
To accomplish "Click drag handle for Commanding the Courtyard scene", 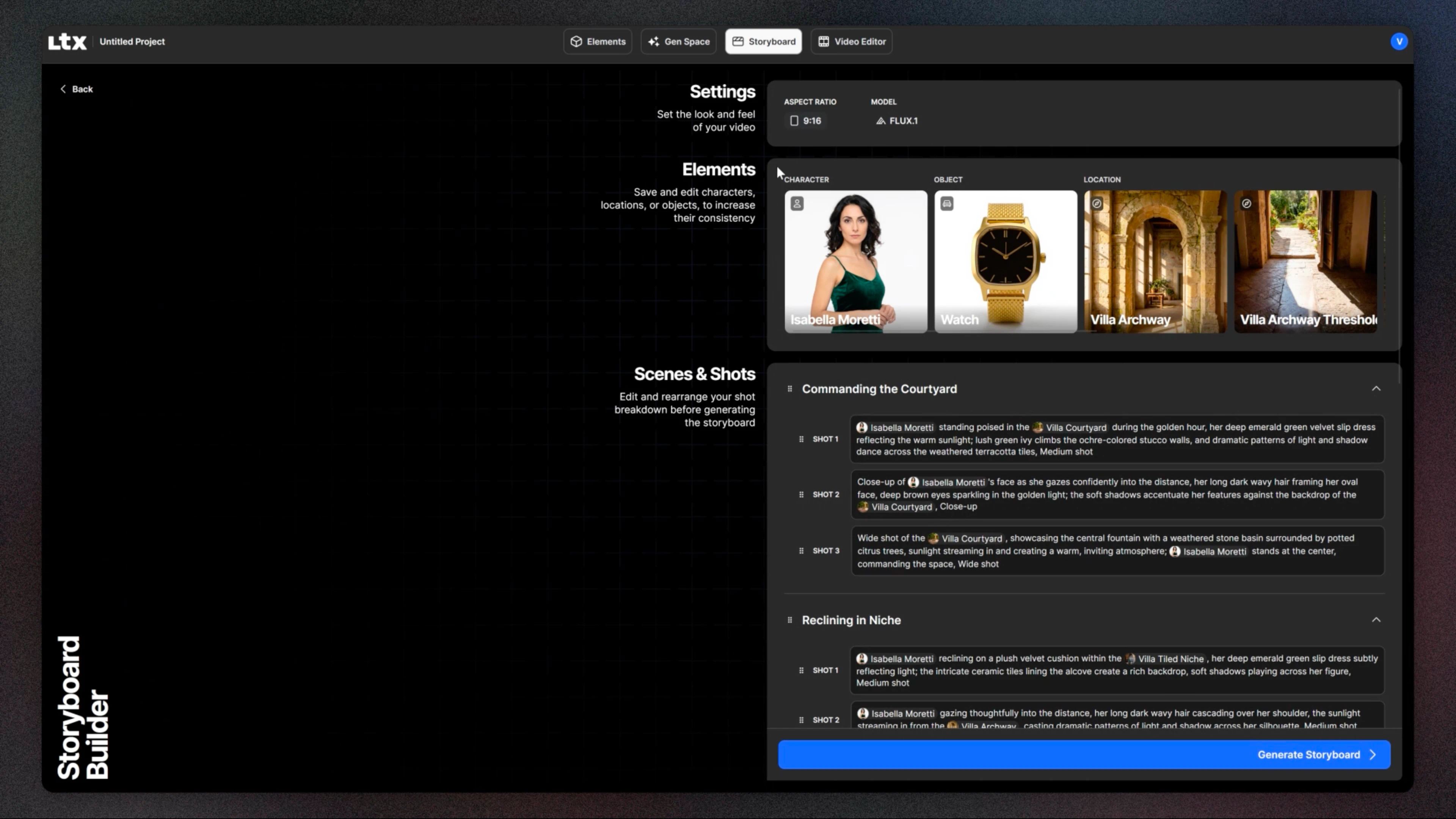I will (x=789, y=389).
